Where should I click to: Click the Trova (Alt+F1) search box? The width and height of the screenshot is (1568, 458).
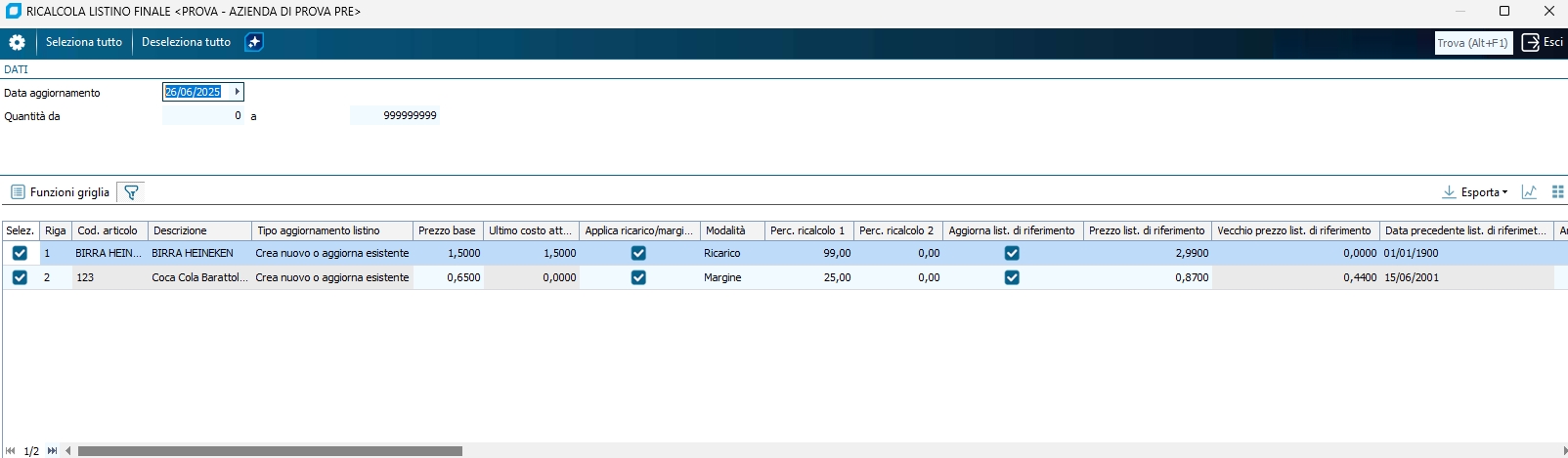pyautogui.click(x=1473, y=43)
